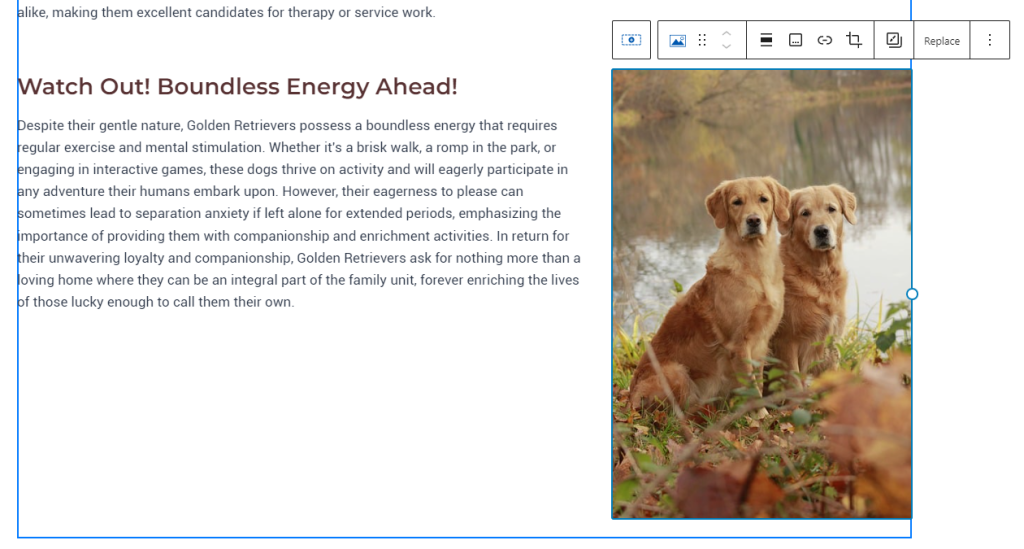
Task: Move the image block up
Action: (727, 34)
